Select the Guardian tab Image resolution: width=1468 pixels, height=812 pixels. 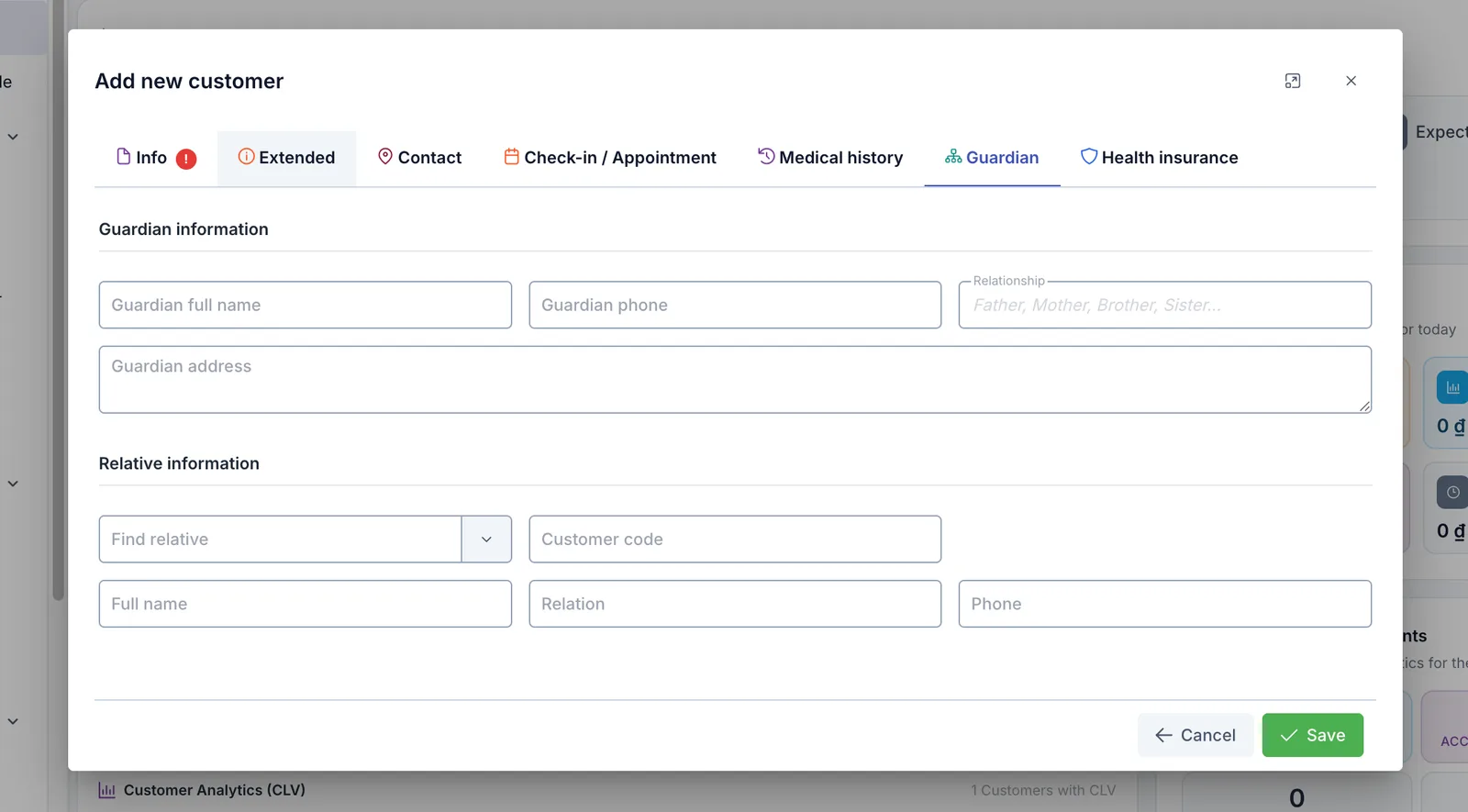tap(992, 158)
